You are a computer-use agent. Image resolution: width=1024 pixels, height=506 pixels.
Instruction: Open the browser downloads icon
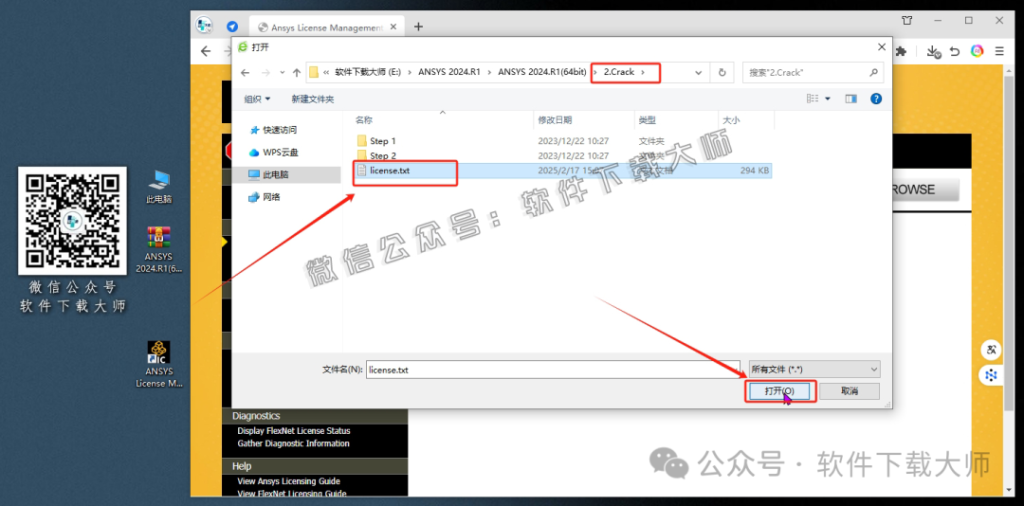click(x=933, y=51)
